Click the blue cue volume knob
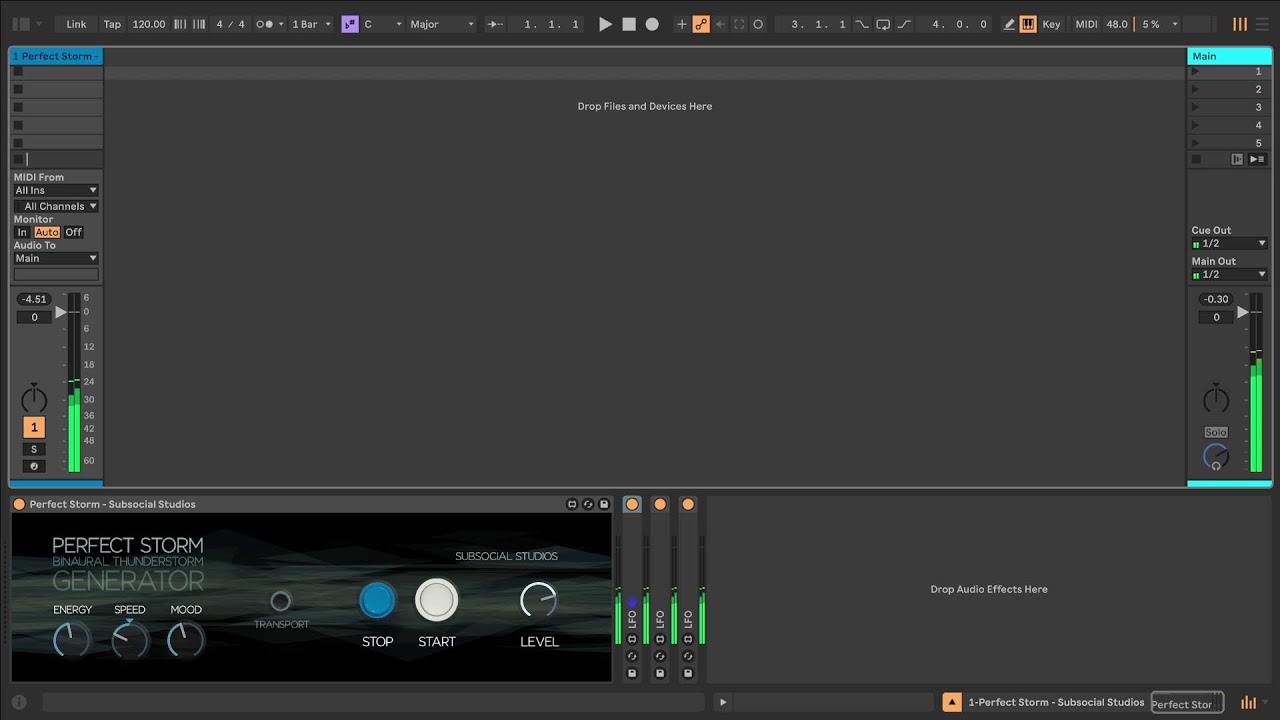Viewport: 1280px width, 720px height. 1216,458
